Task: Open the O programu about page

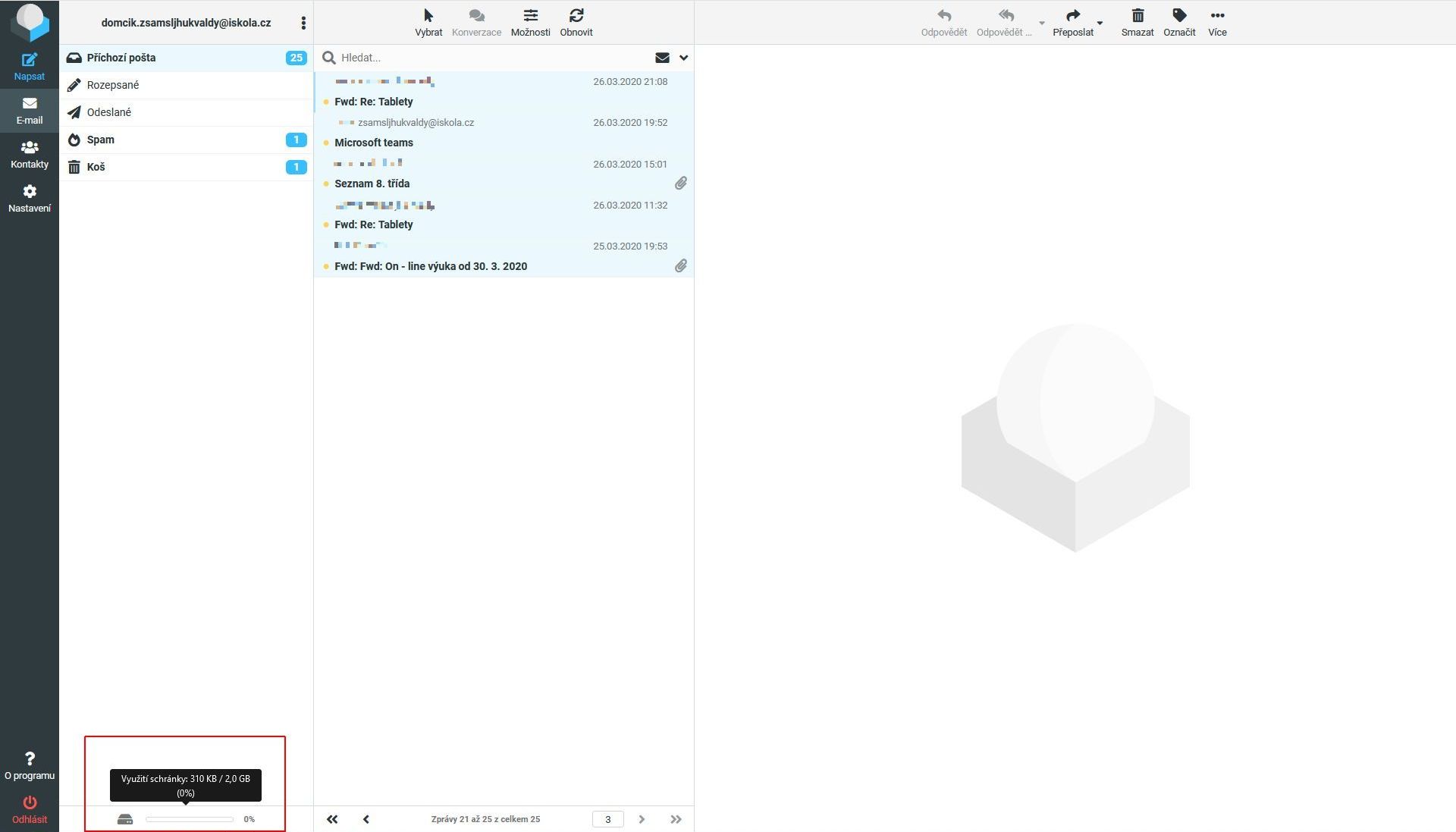Action: [x=30, y=766]
